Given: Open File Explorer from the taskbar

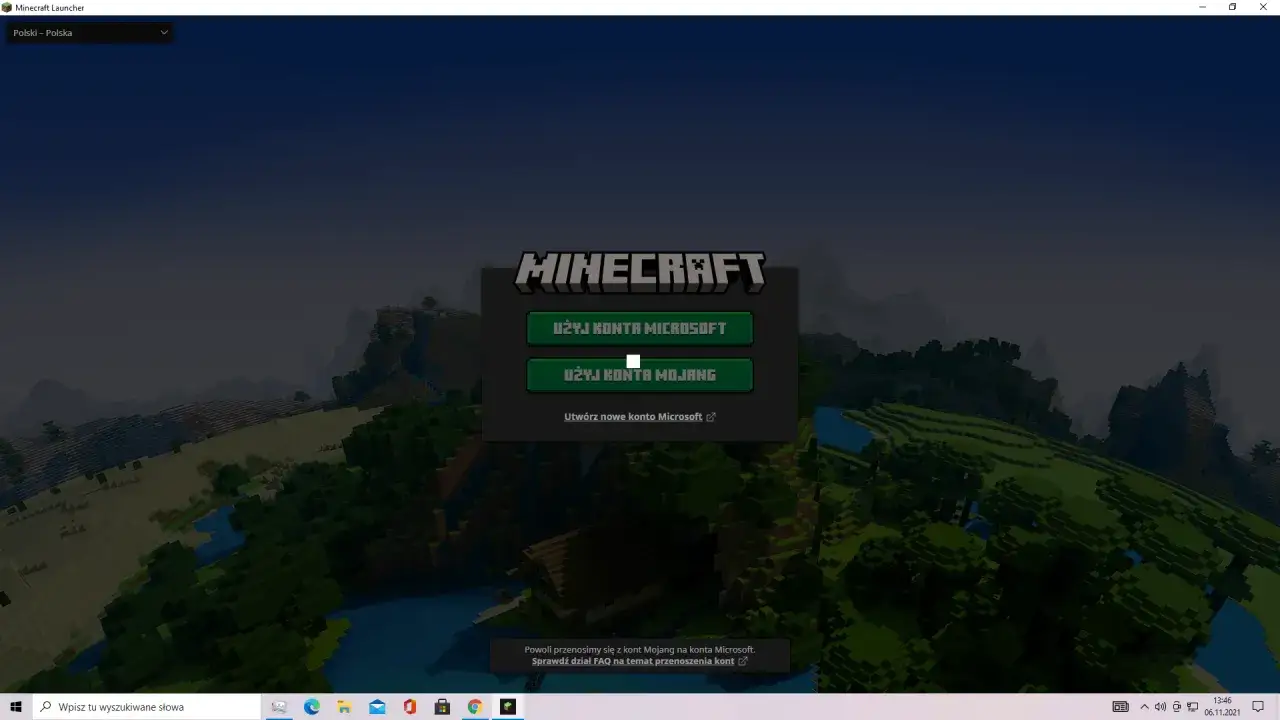Looking at the screenshot, I should [x=344, y=707].
